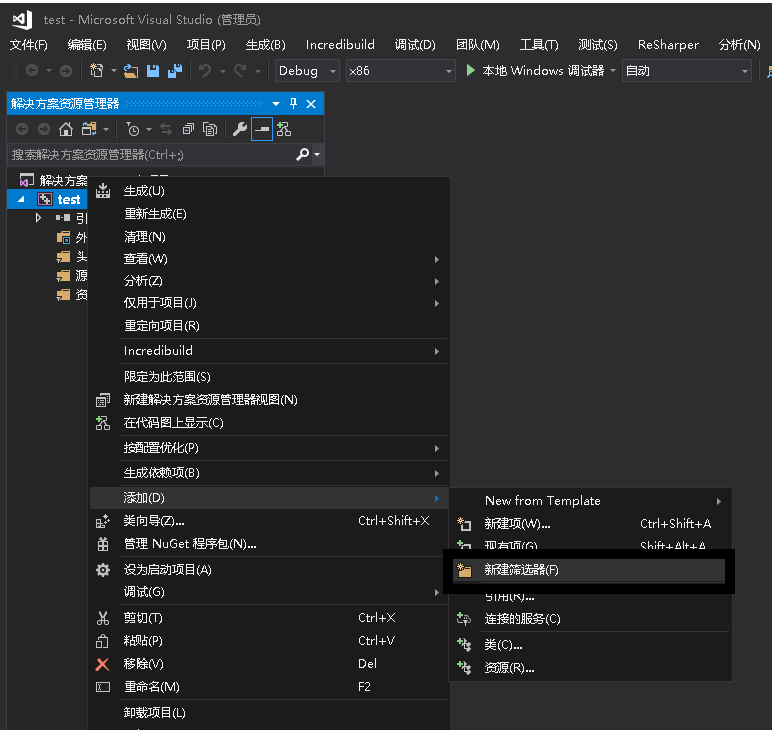
Task: Click the new project toolbar icon
Action: pyautogui.click(x=97, y=71)
